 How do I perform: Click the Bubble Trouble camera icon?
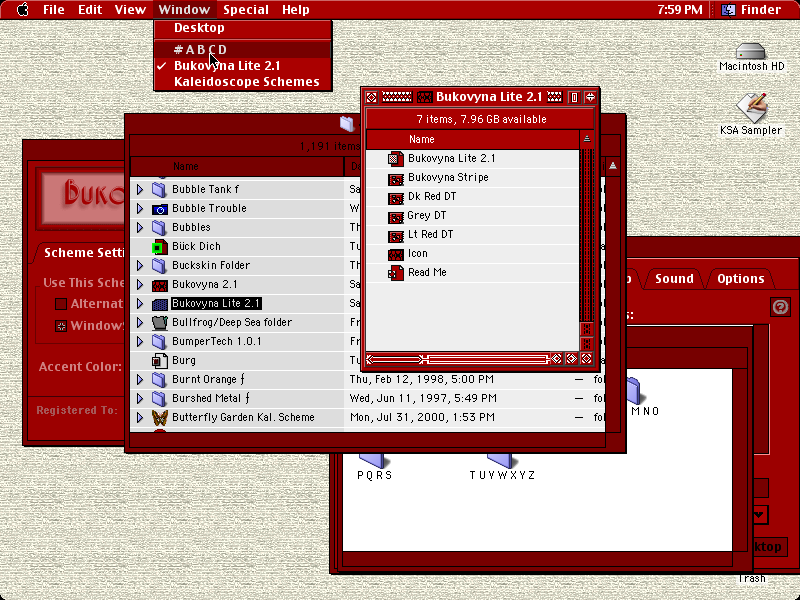pyautogui.click(x=159, y=209)
